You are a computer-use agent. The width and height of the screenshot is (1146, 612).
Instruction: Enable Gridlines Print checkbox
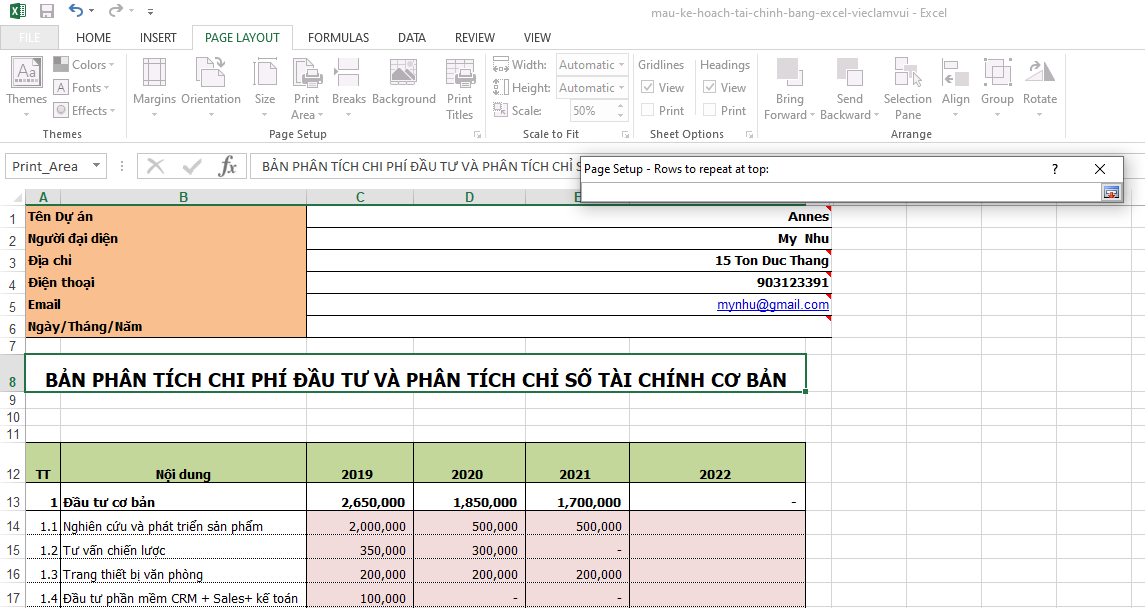click(x=648, y=110)
